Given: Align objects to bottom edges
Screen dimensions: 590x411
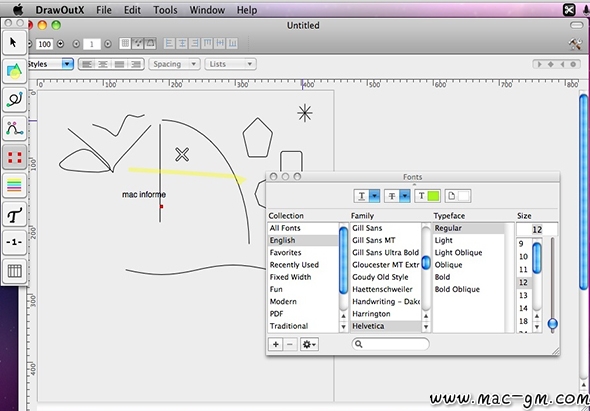Looking at the screenshot, I should coord(233,44).
